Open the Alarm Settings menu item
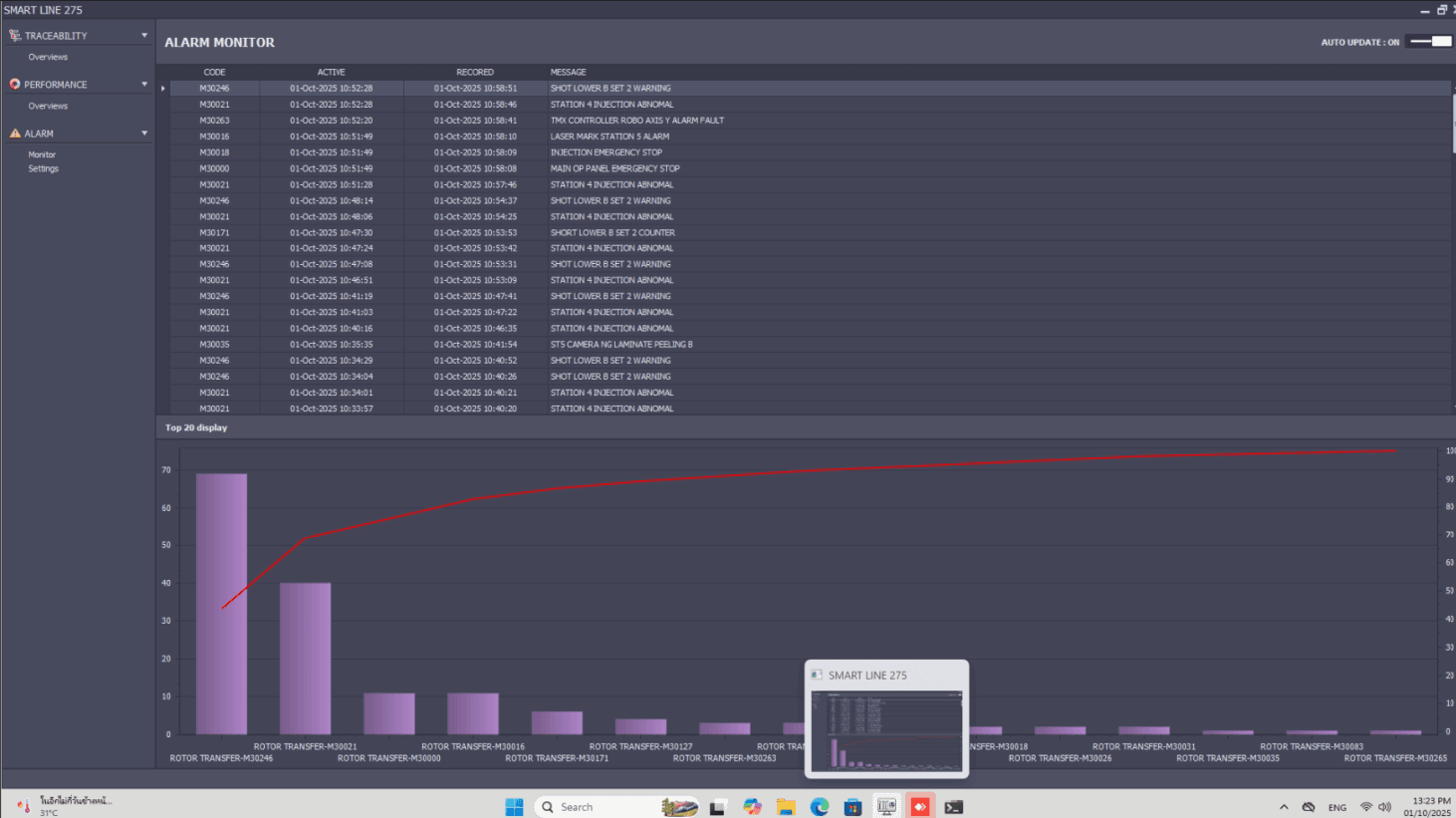1456x818 pixels. coord(43,168)
